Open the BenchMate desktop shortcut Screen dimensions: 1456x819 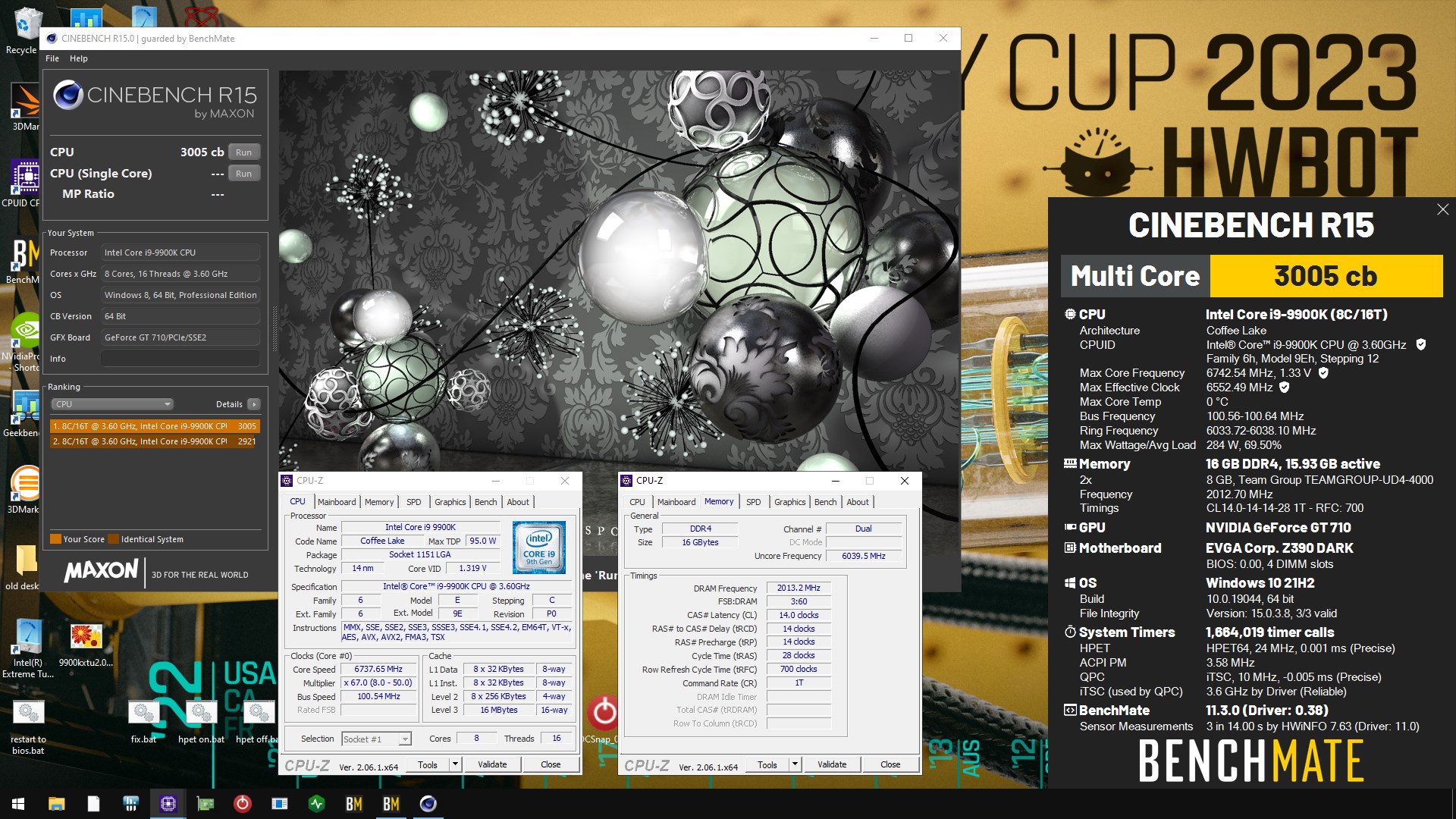25,259
